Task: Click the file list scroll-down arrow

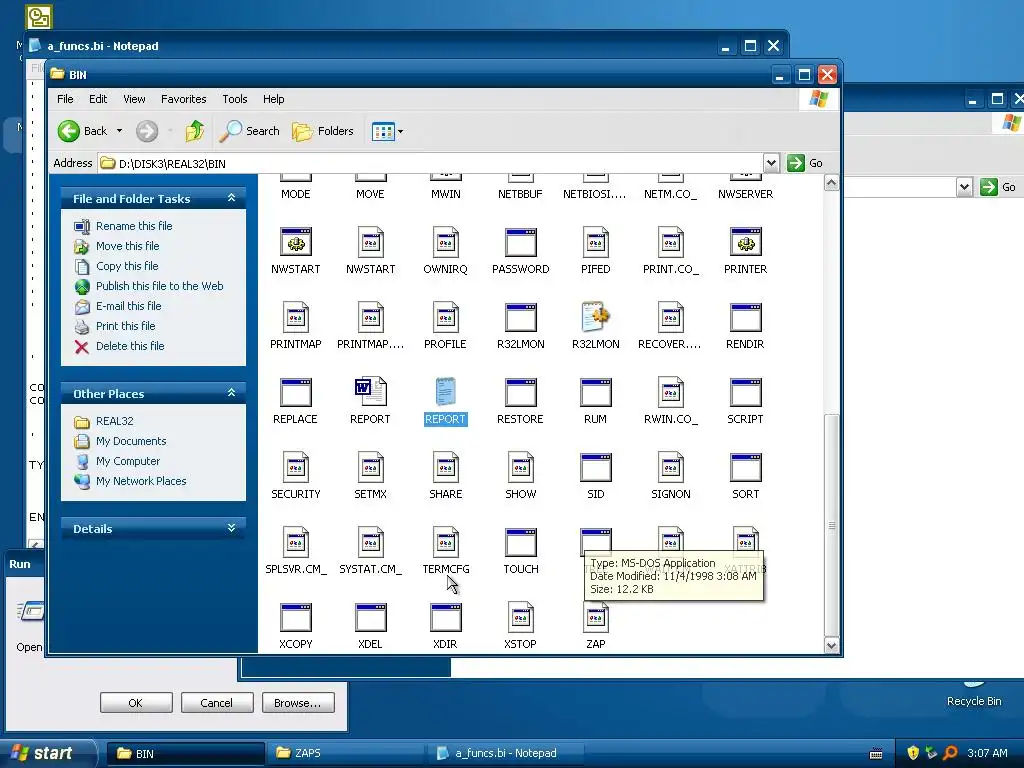Action: coord(831,645)
